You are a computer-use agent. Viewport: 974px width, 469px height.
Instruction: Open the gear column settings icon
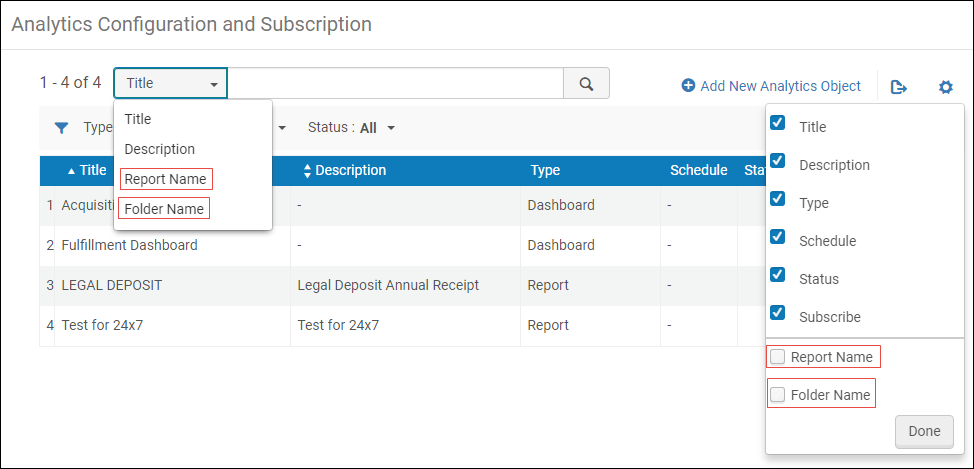[945, 87]
